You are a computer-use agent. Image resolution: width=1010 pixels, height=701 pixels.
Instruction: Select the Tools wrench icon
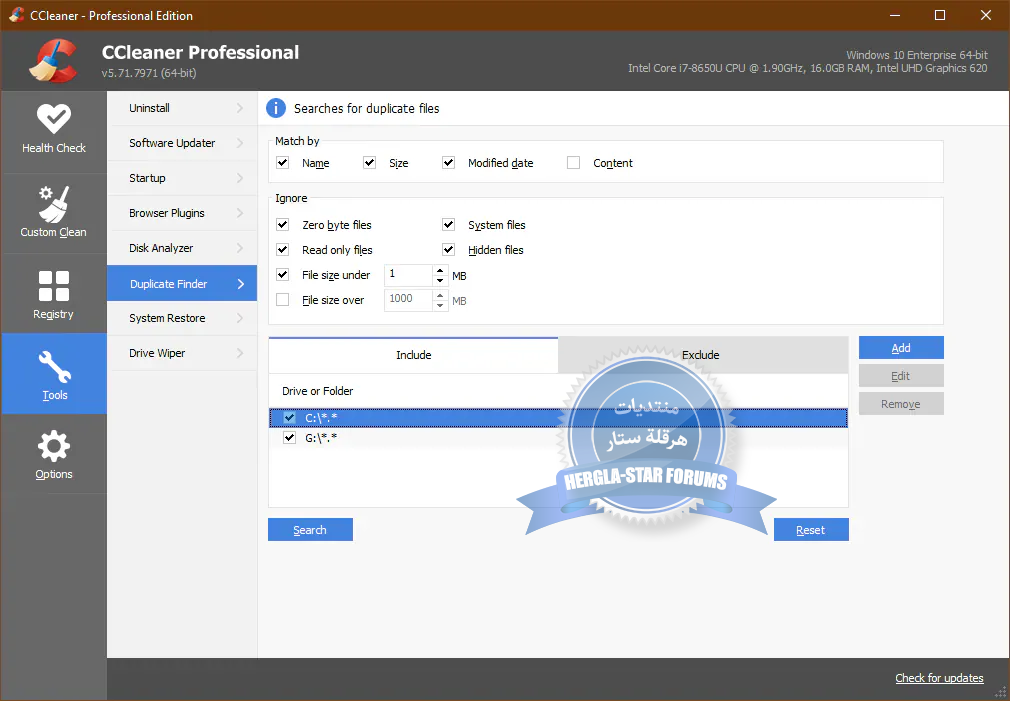54,366
